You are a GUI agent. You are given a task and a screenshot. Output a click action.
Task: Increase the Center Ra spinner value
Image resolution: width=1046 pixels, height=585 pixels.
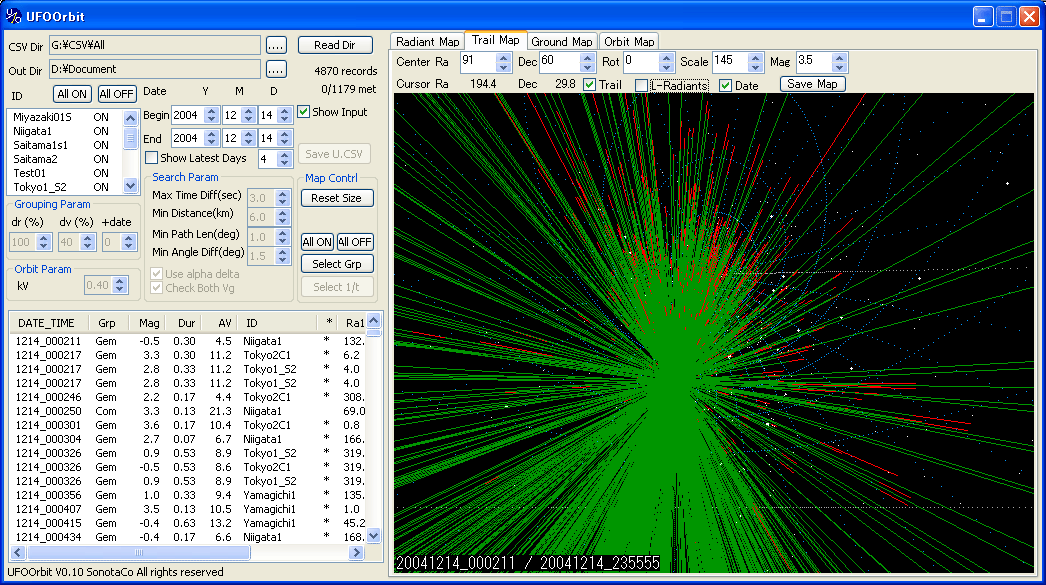coord(502,57)
